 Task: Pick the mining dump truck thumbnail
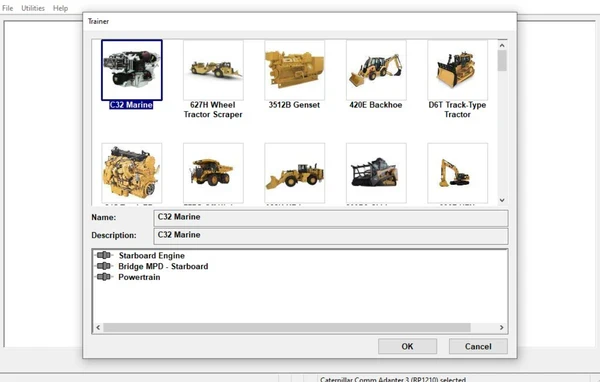(x=213, y=173)
